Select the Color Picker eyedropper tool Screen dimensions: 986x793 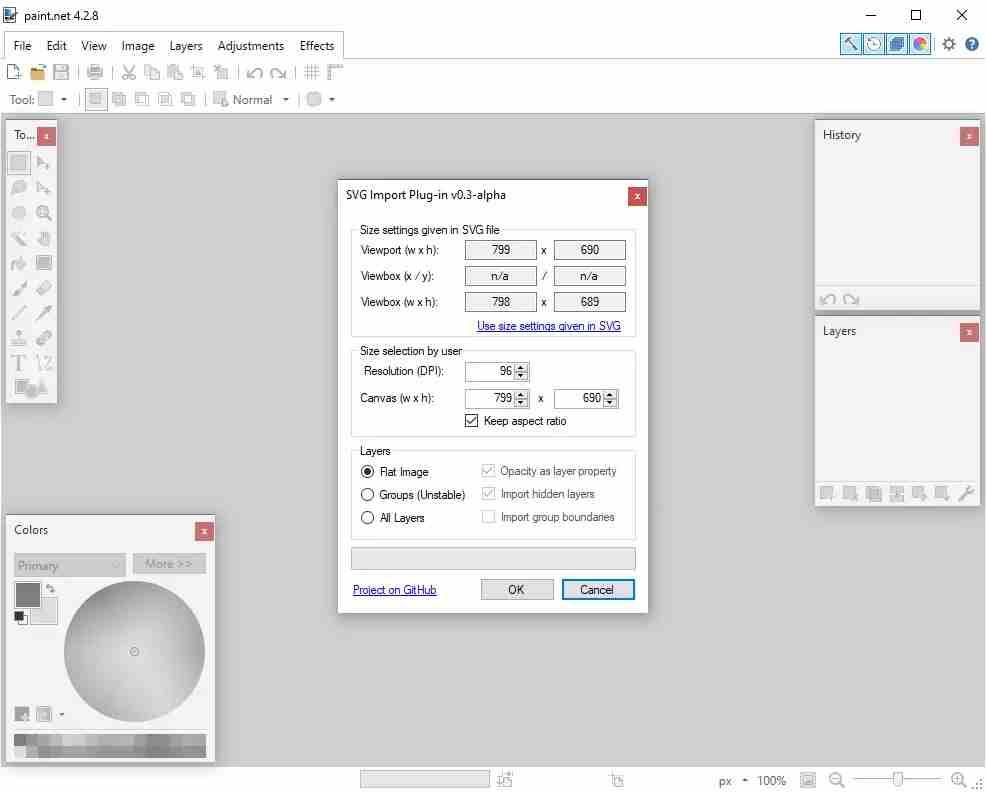pos(43,313)
